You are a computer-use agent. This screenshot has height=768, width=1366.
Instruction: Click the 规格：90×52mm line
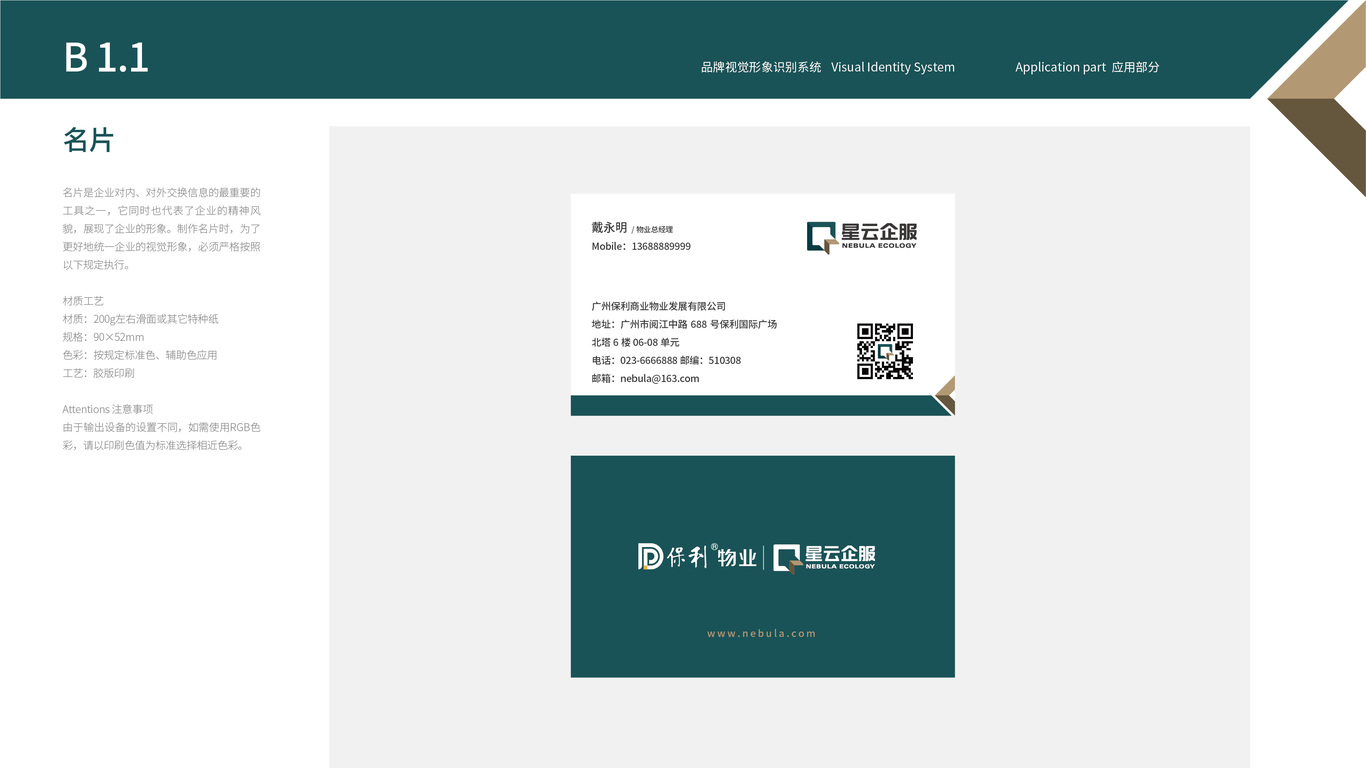tap(103, 337)
